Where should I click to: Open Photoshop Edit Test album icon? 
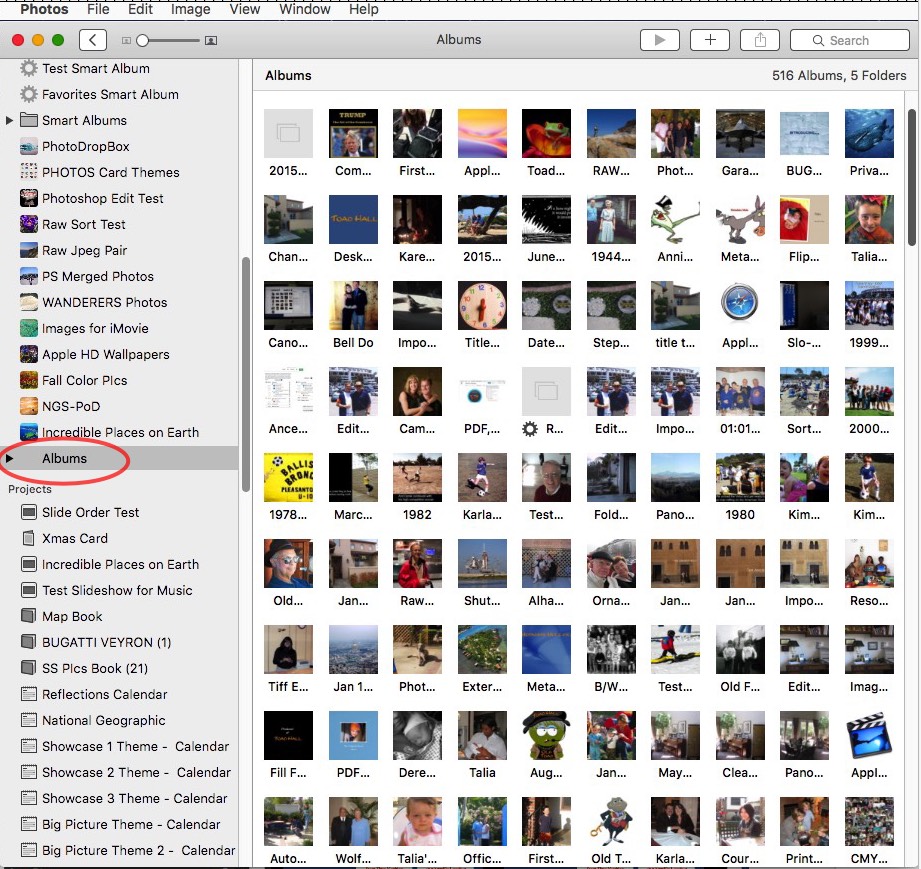pos(29,198)
